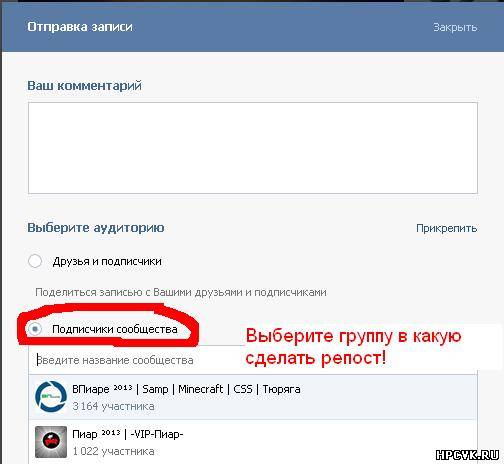Open the community name search box
Screen dimensions: 504x465
137,360
